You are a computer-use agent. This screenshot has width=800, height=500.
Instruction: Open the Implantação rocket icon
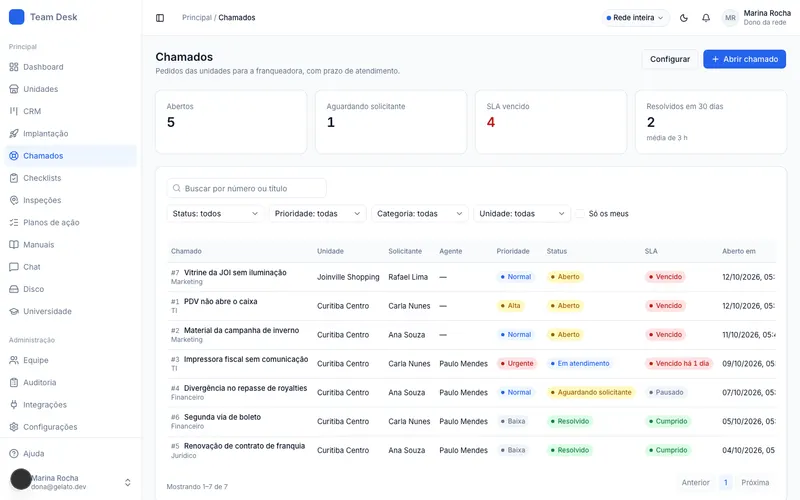coord(14,134)
